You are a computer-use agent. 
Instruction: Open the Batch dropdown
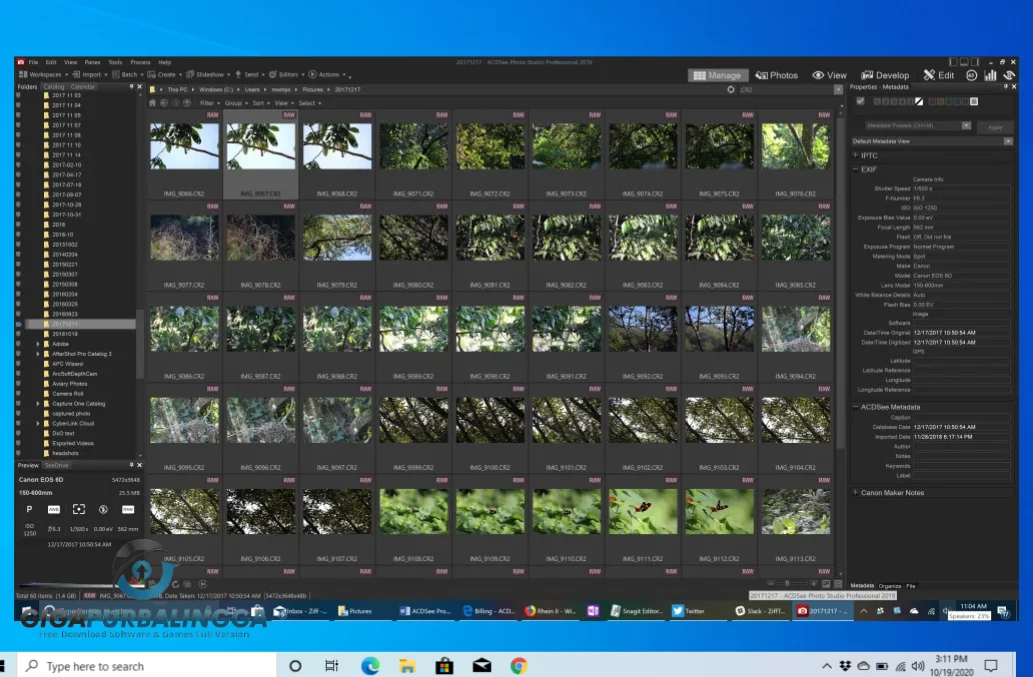pyautogui.click(x=128, y=74)
